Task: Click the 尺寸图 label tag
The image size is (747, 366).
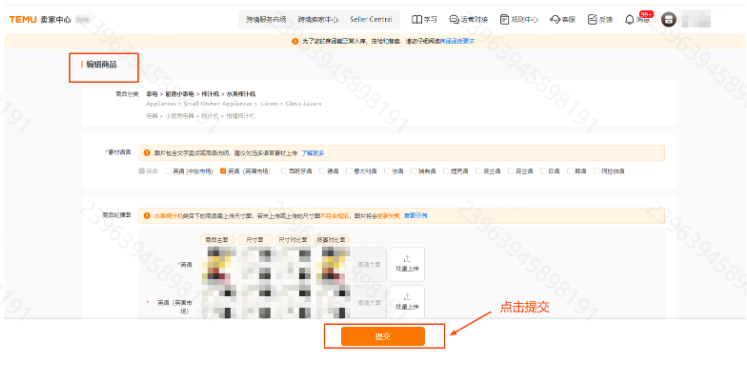Action: pyautogui.click(x=255, y=239)
